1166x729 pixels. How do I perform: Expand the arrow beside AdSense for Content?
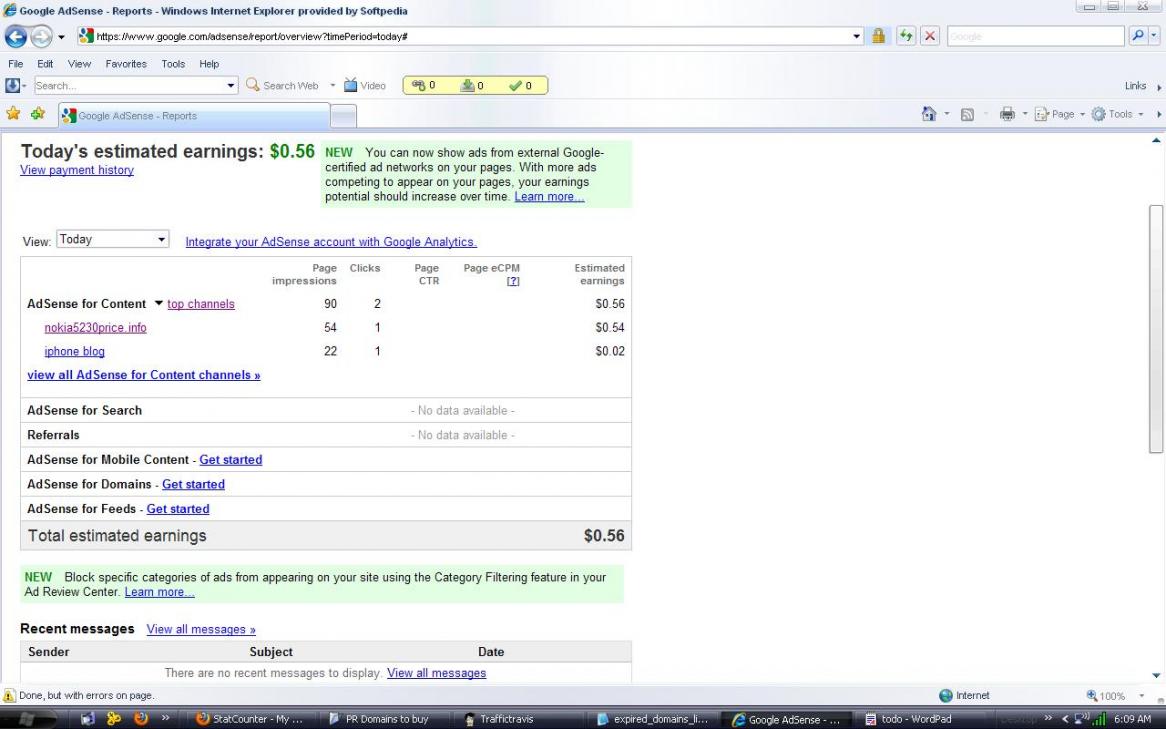(x=158, y=304)
